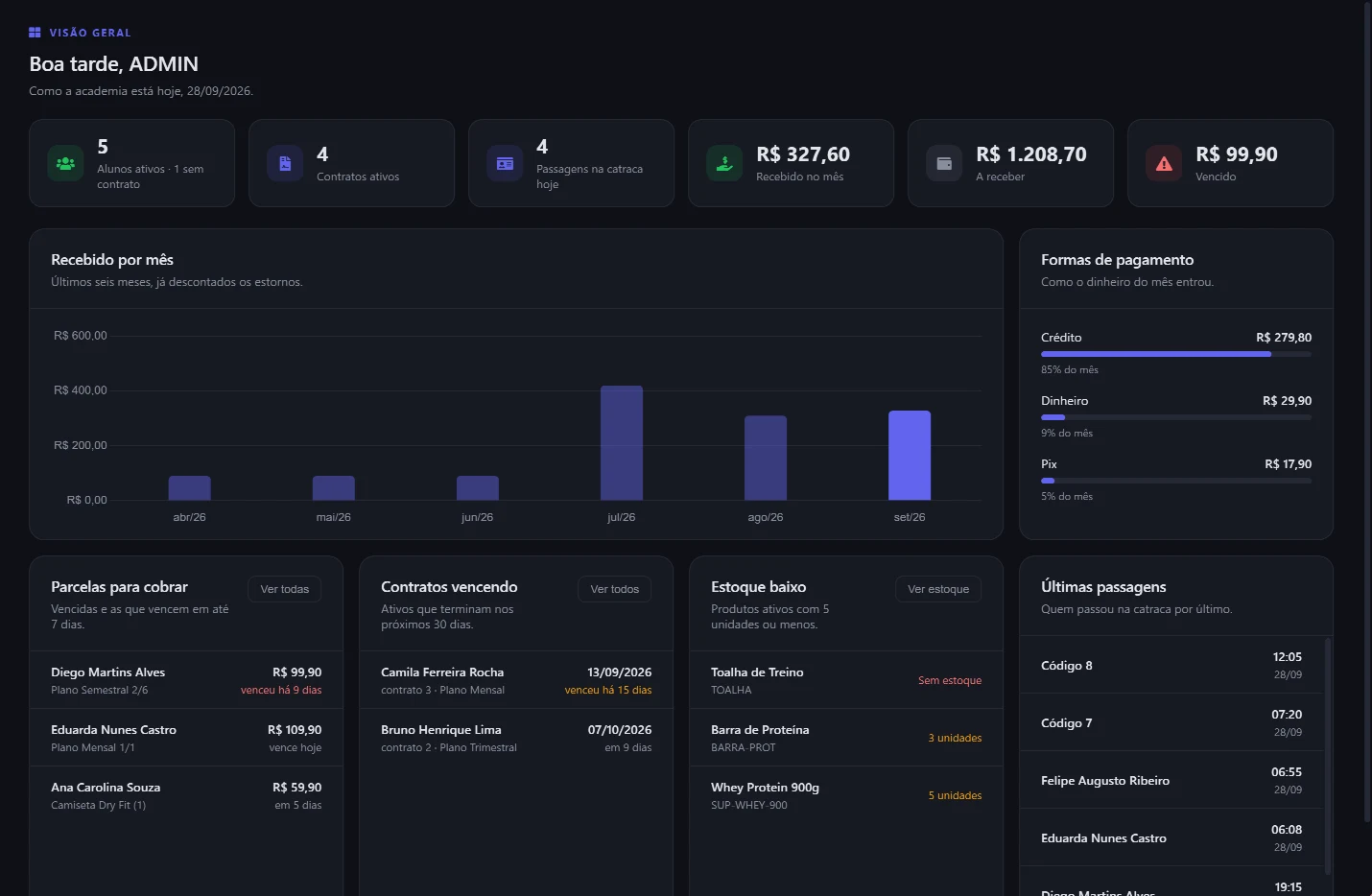Open Ver todas in Parcelas para cobrar
Screen dimensions: 1372x896
tap(285, 589)
